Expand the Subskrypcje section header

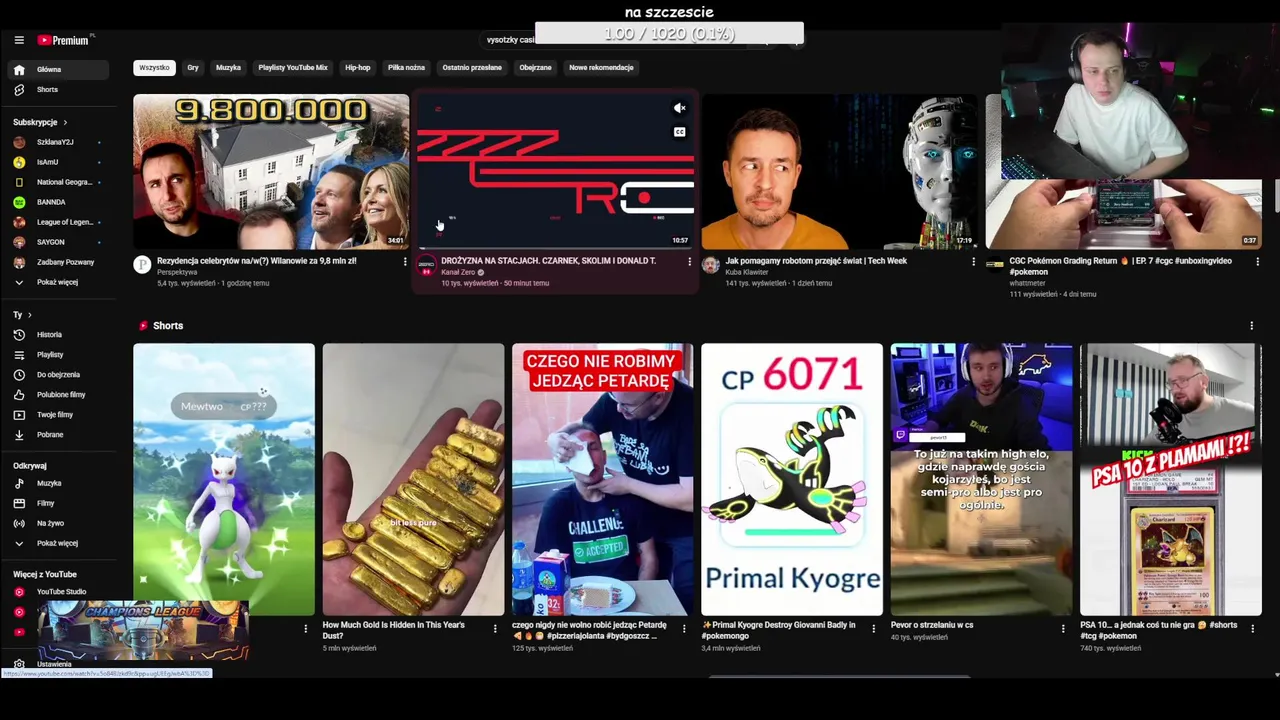[40, 122]
